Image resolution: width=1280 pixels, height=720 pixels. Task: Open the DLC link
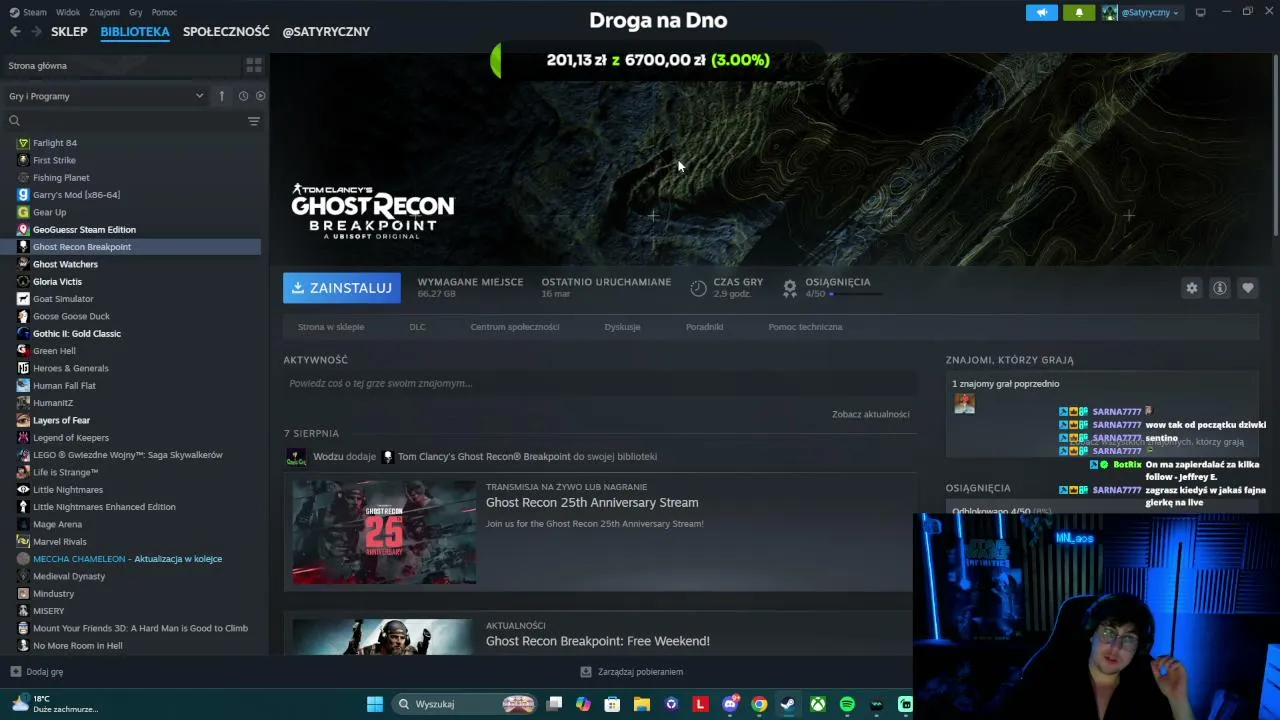click(x=417, y=327)
